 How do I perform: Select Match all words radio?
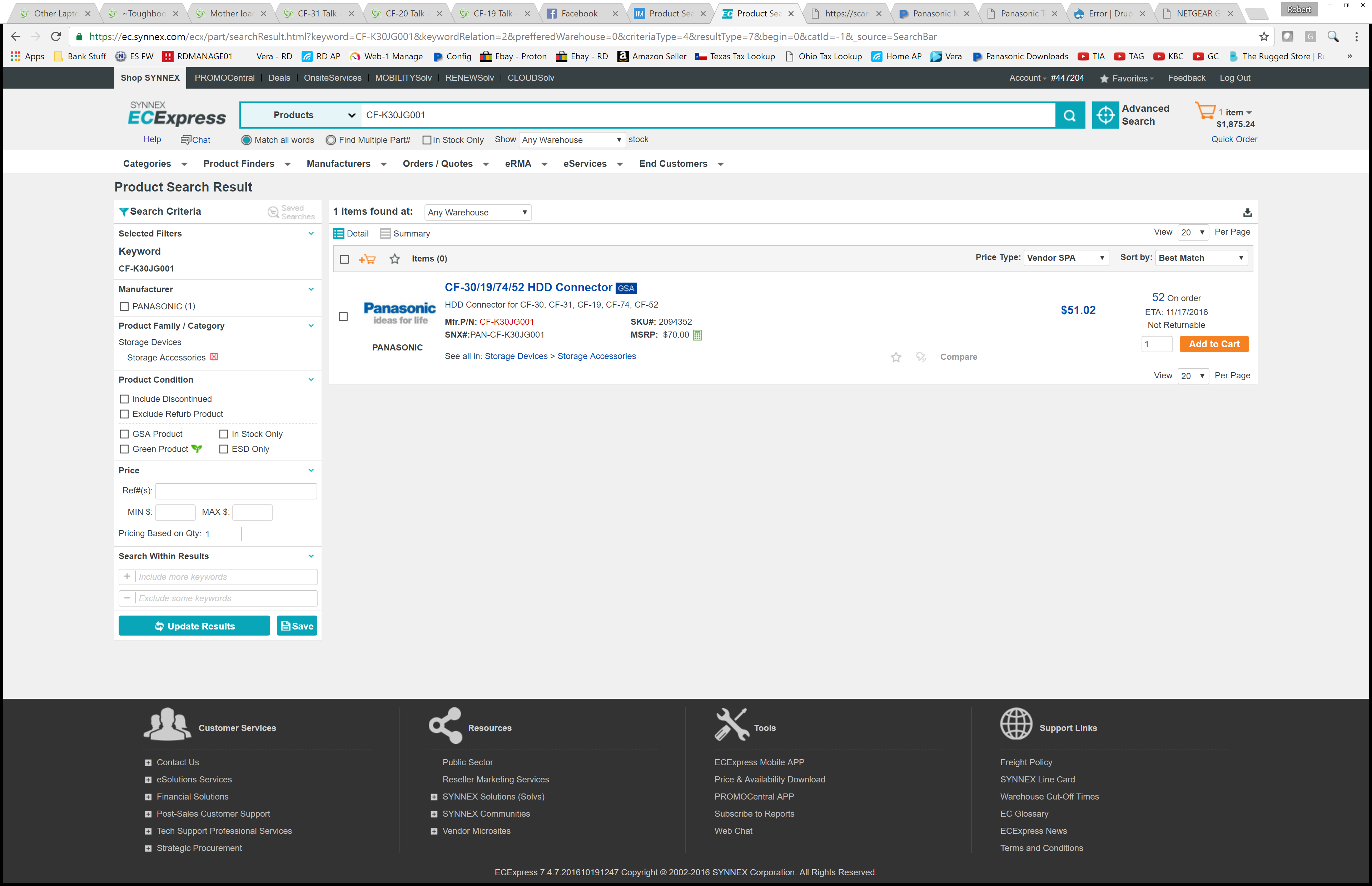coord(246,140)
